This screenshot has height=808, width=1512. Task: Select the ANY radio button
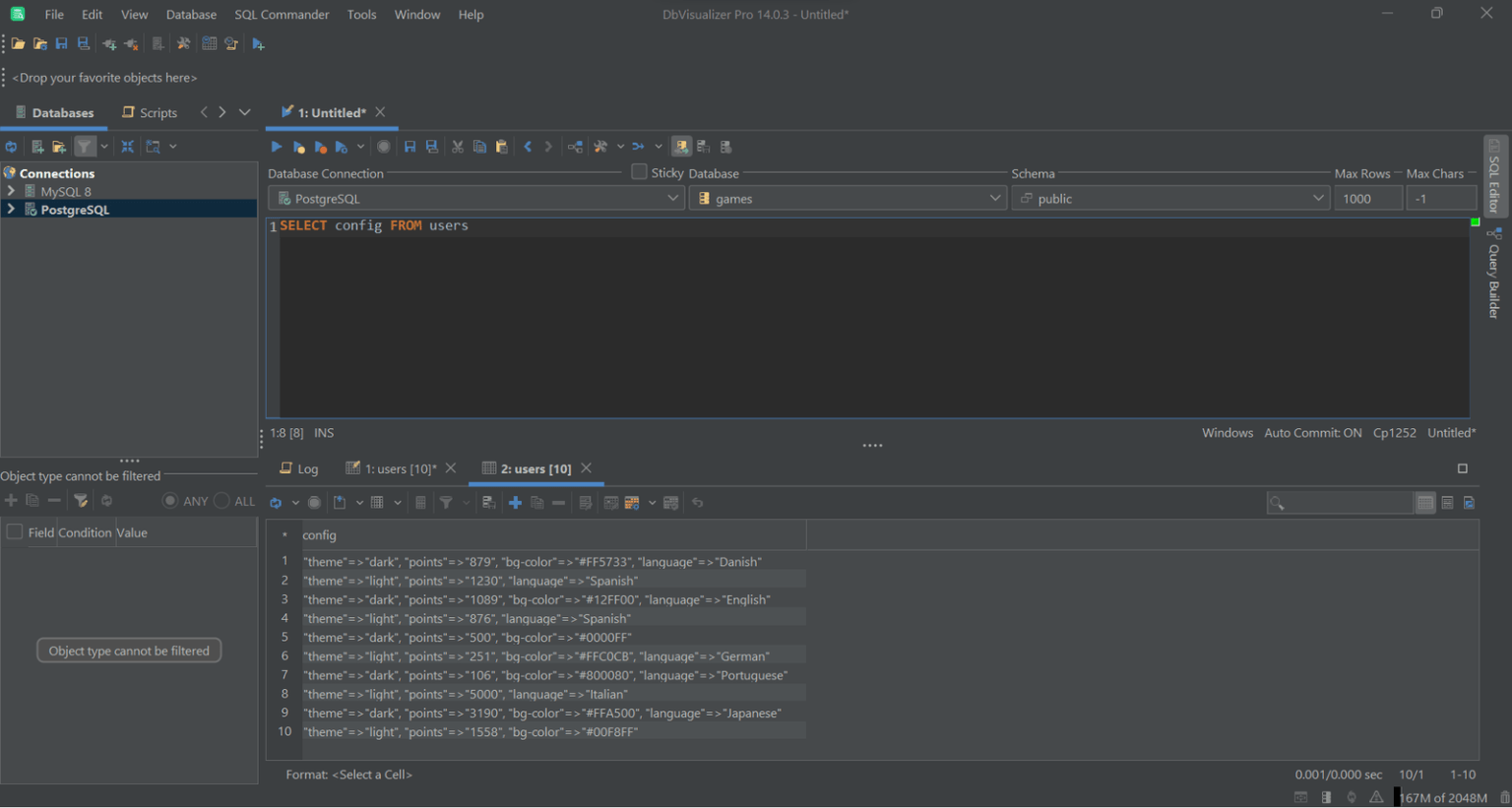[170, 501]
